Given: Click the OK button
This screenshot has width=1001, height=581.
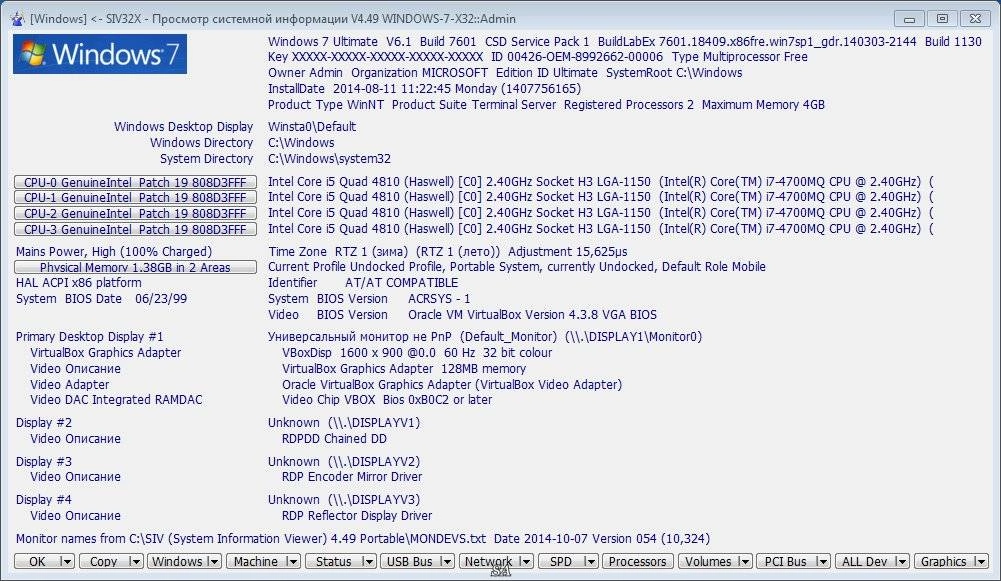Looking at the screenshot, I should click(x=37, y=561).
